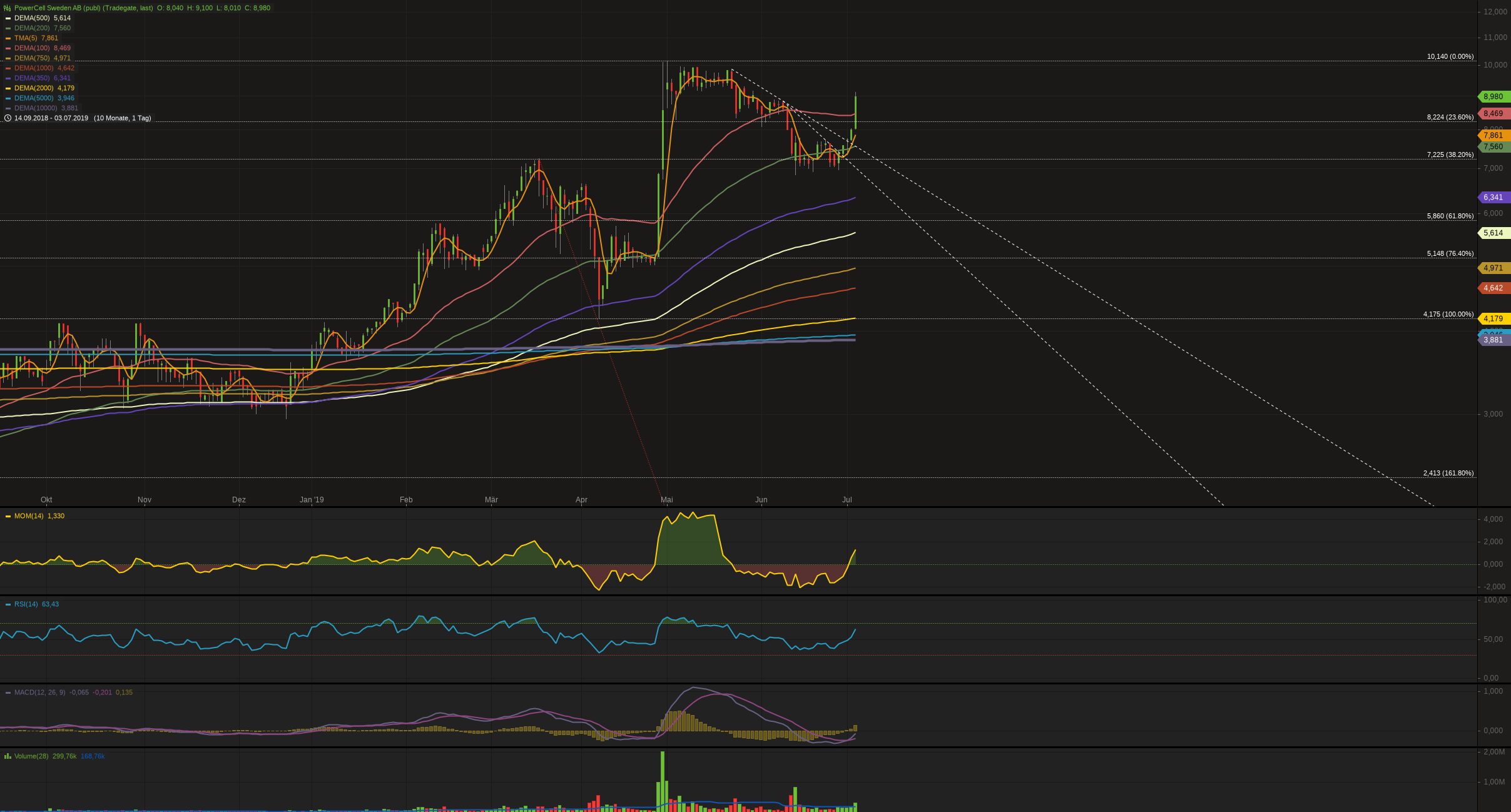Click the red 8,469 DEMA(100) price tag
The image size is (1511, 812).
click(x=1493, y=114)
